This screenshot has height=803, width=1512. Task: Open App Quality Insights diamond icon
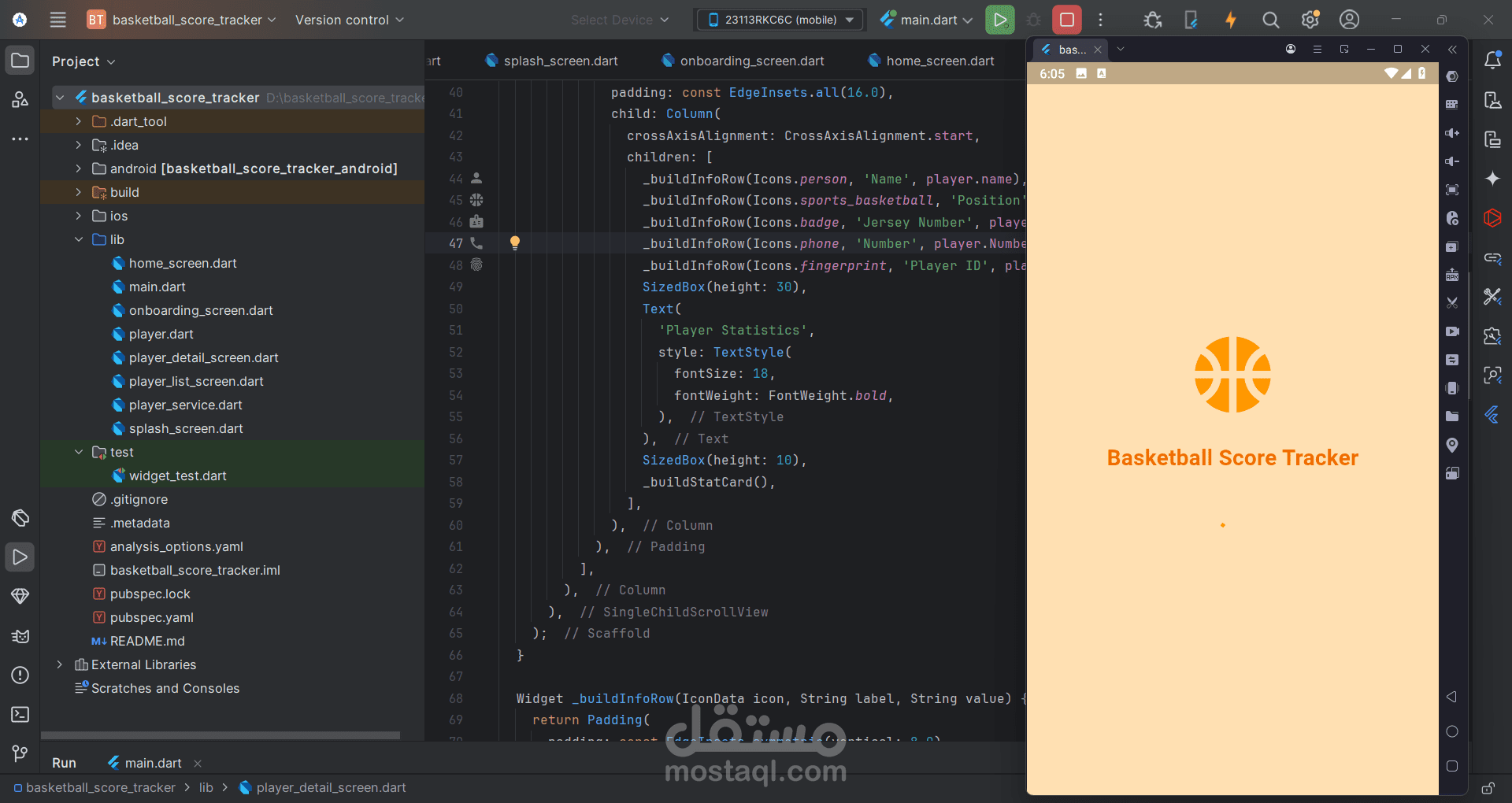tap(20, 596)
